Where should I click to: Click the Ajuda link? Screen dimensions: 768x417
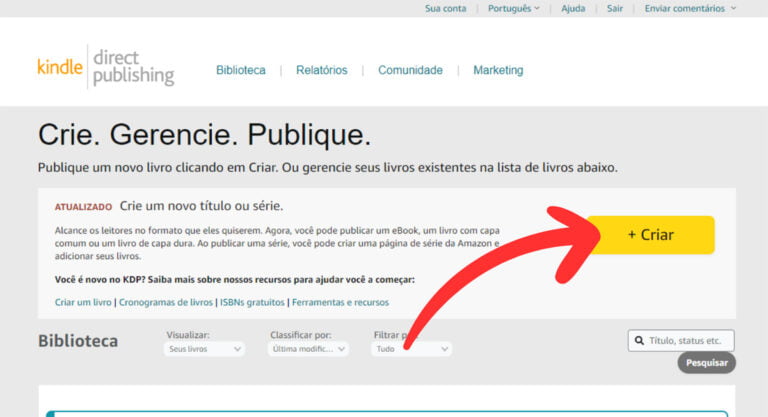tap(573, 8)
